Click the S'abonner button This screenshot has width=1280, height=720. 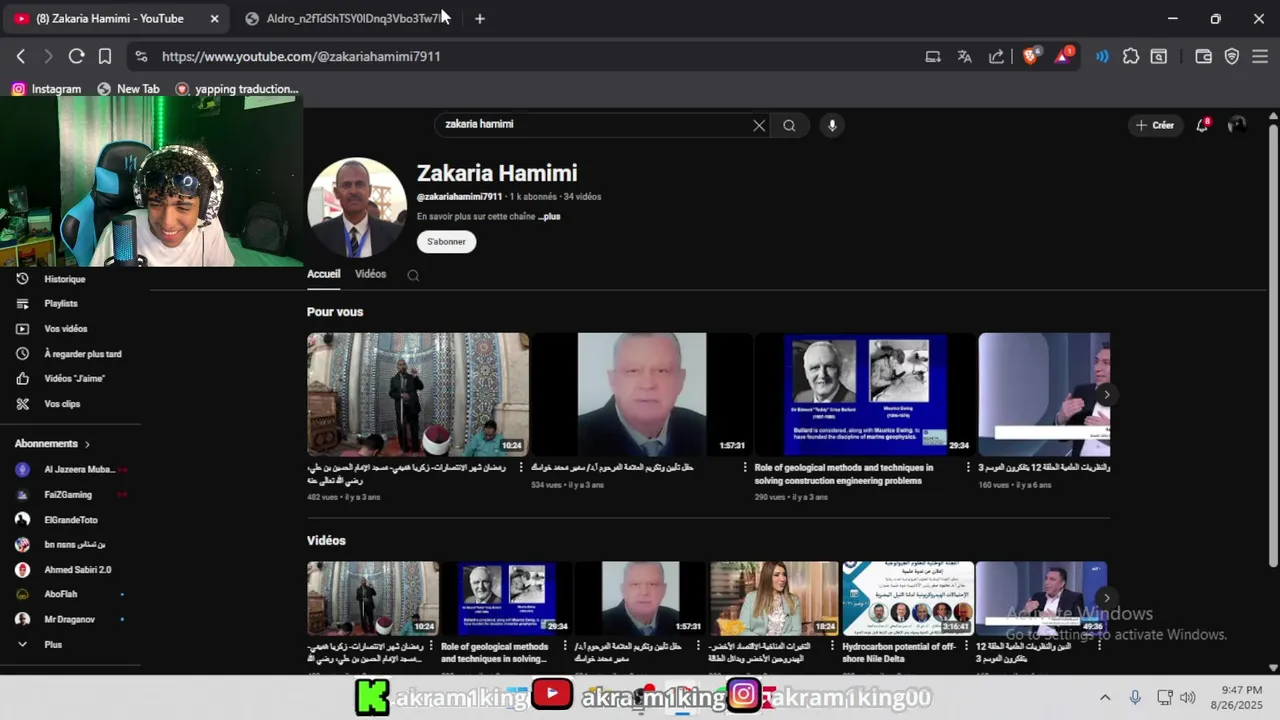pyautogui.click(x=446, y=242)
